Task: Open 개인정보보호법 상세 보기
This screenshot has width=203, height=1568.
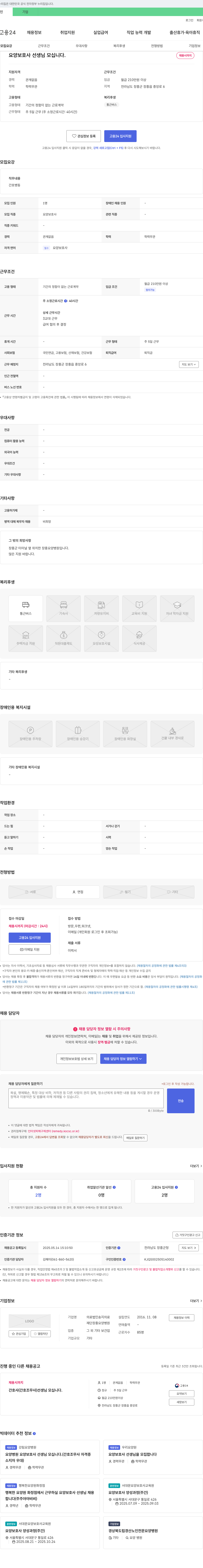Action: click(77, 1059)
